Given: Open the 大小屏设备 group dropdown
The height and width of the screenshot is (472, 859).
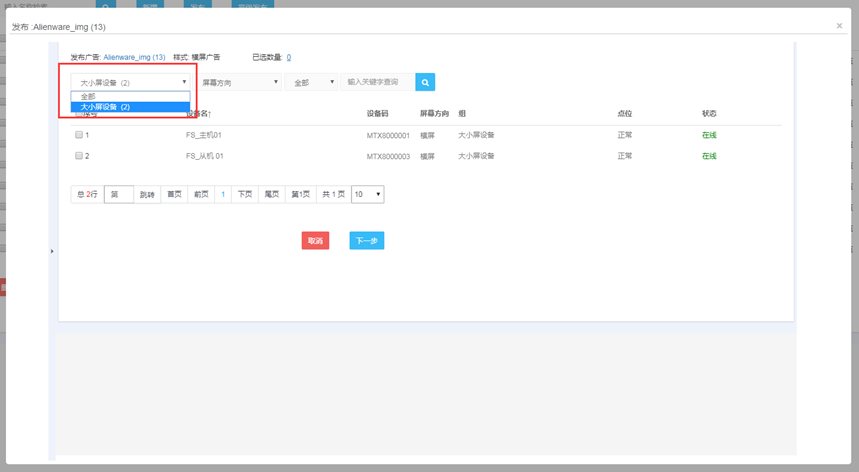Looking at the screenshot, I should 132,82.
